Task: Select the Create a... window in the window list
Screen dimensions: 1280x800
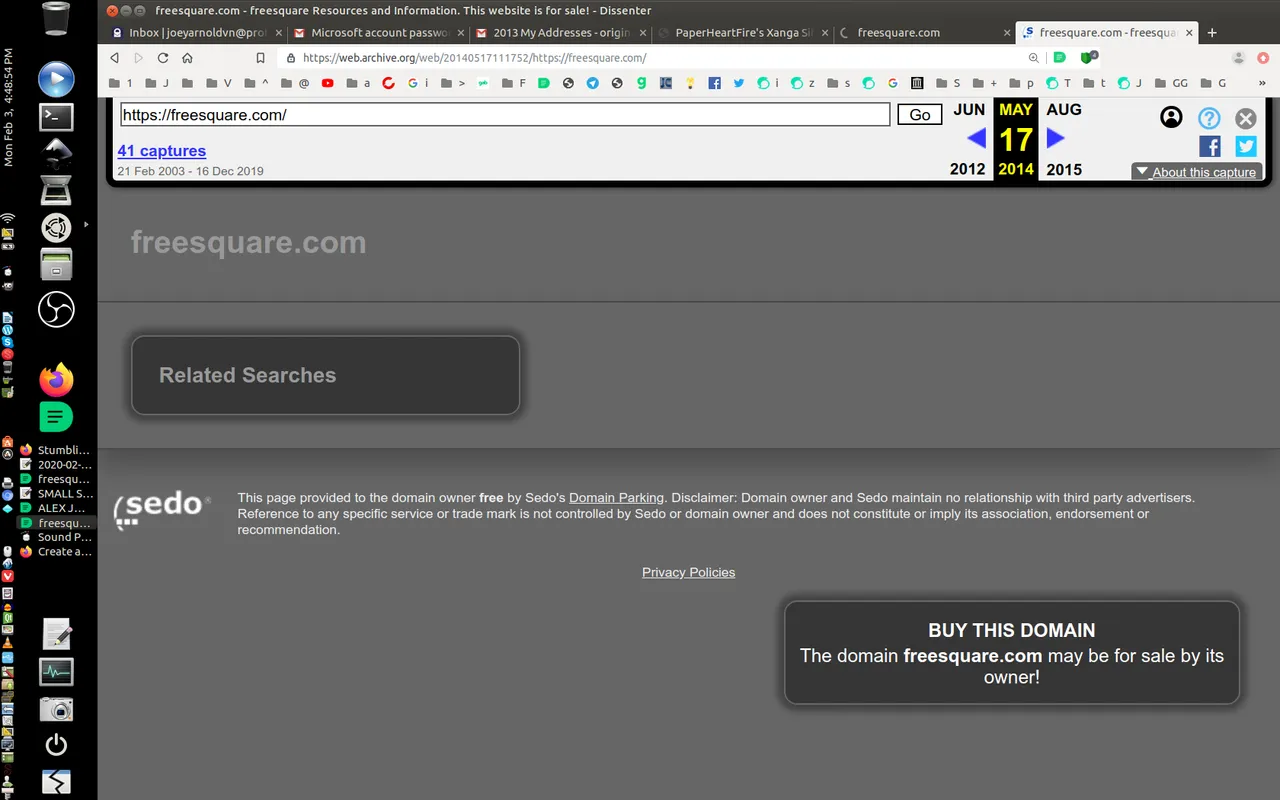Action: 55,552
